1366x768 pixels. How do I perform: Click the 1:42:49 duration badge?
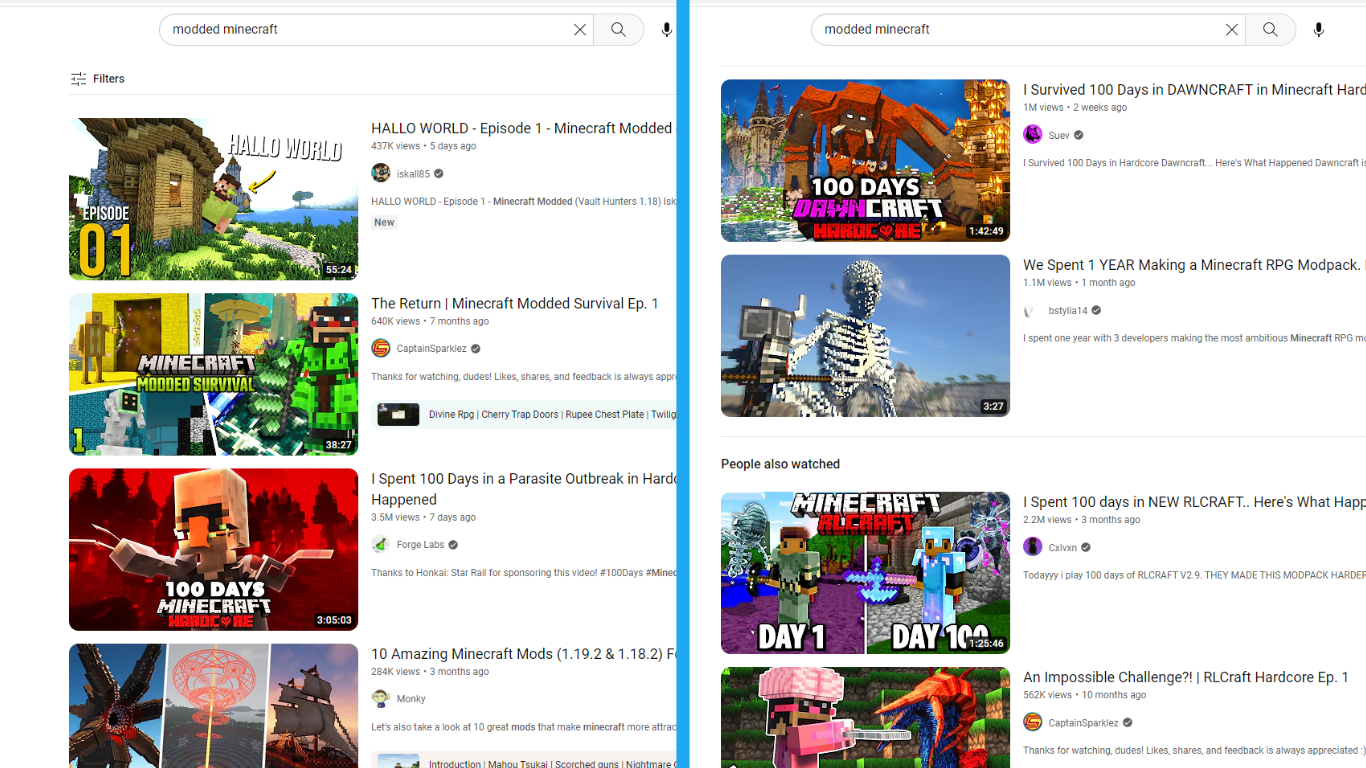click(986, 231)
